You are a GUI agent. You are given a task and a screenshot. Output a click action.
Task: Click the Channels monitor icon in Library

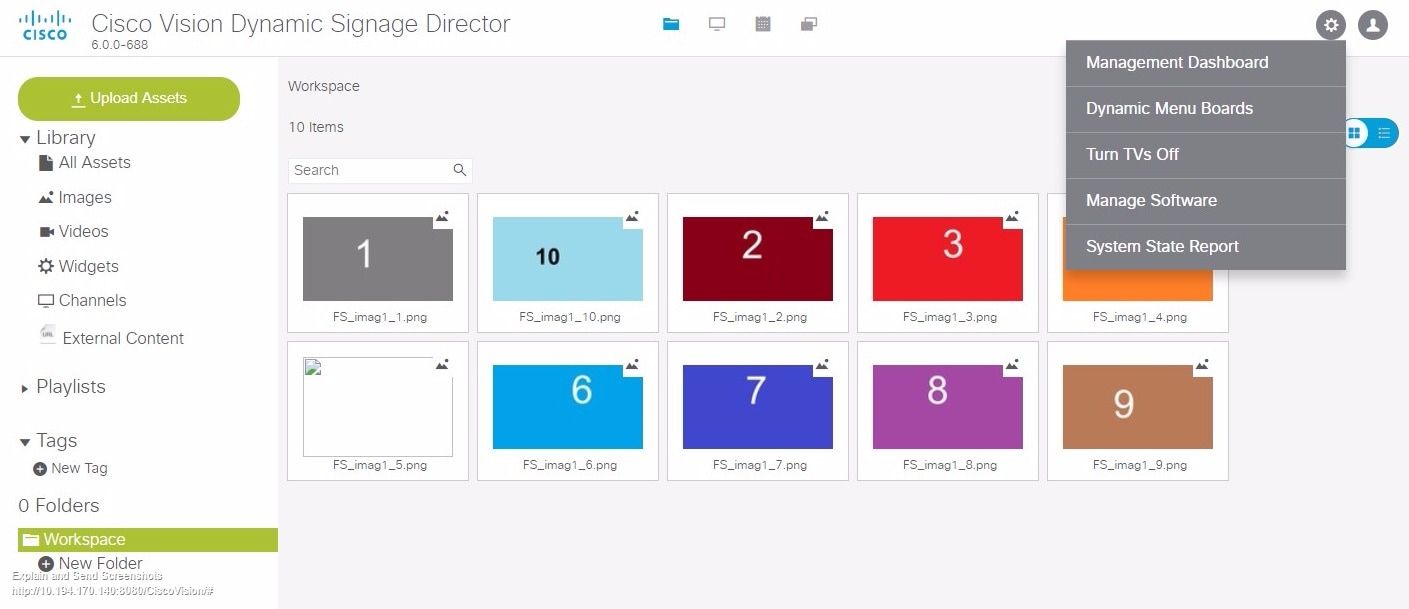(46, 300)
